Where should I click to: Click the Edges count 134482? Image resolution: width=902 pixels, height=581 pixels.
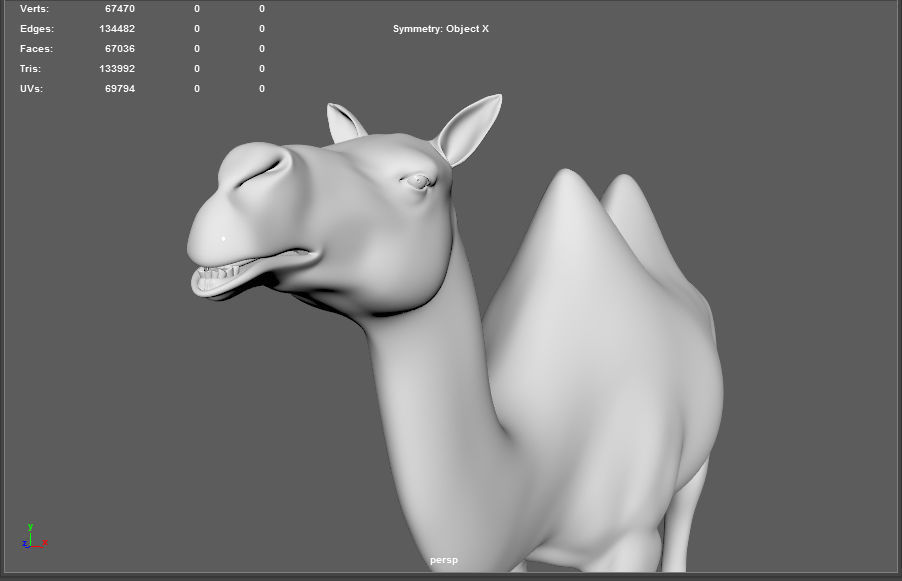pyautogui.click(x=117, y=29)
